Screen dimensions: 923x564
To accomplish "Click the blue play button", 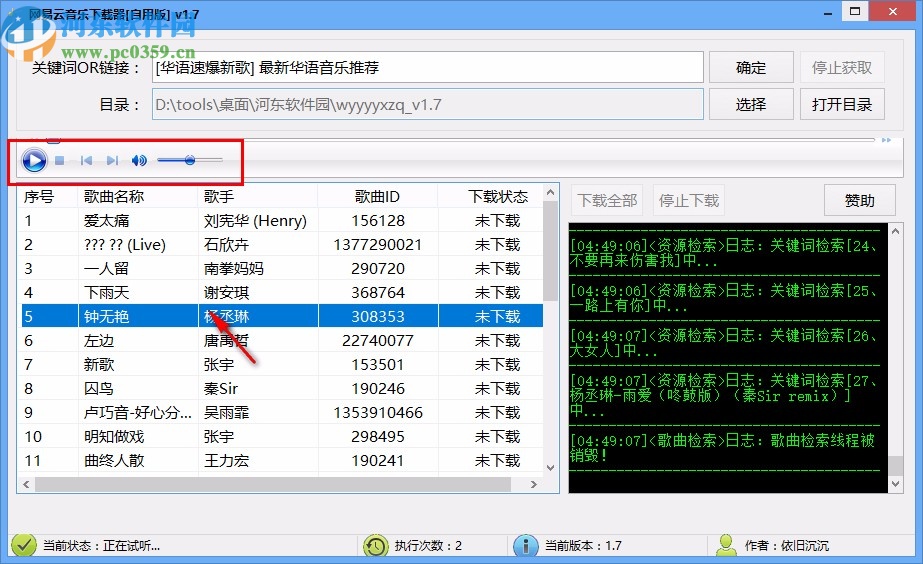I will pyautogui.click(x=34, y=160).
